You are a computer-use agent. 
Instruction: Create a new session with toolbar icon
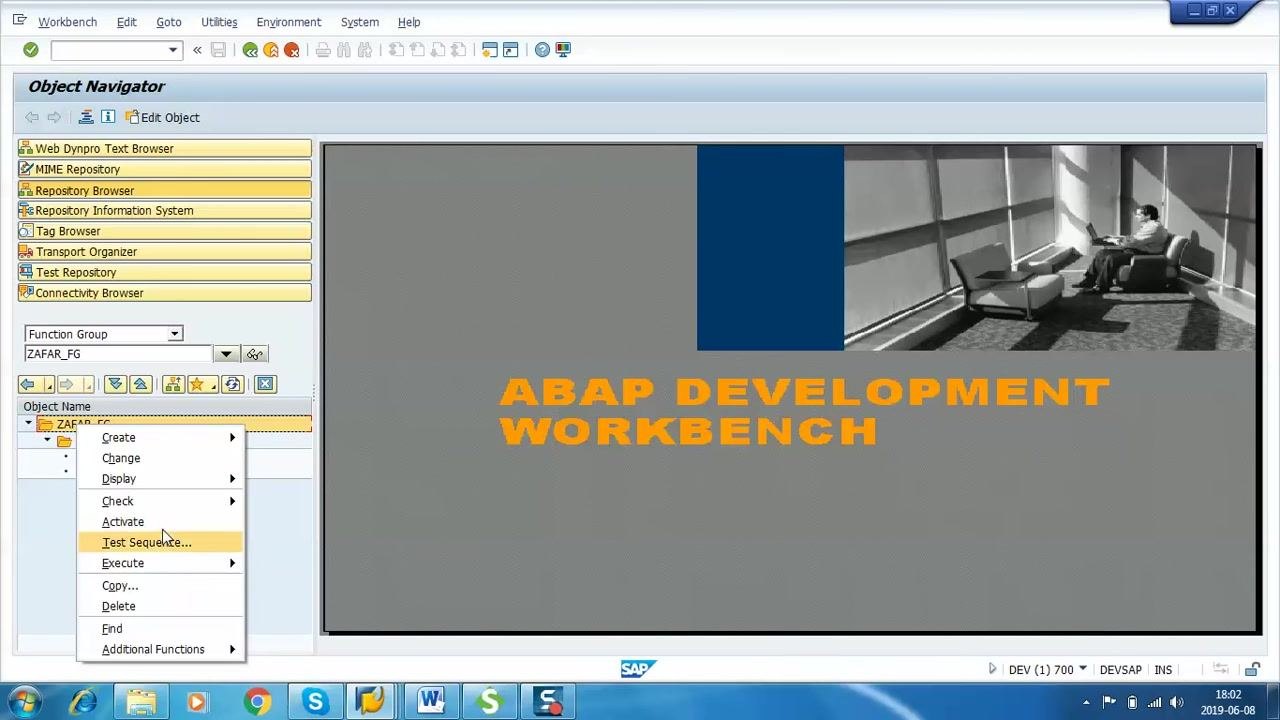click(x=490, y=50)
